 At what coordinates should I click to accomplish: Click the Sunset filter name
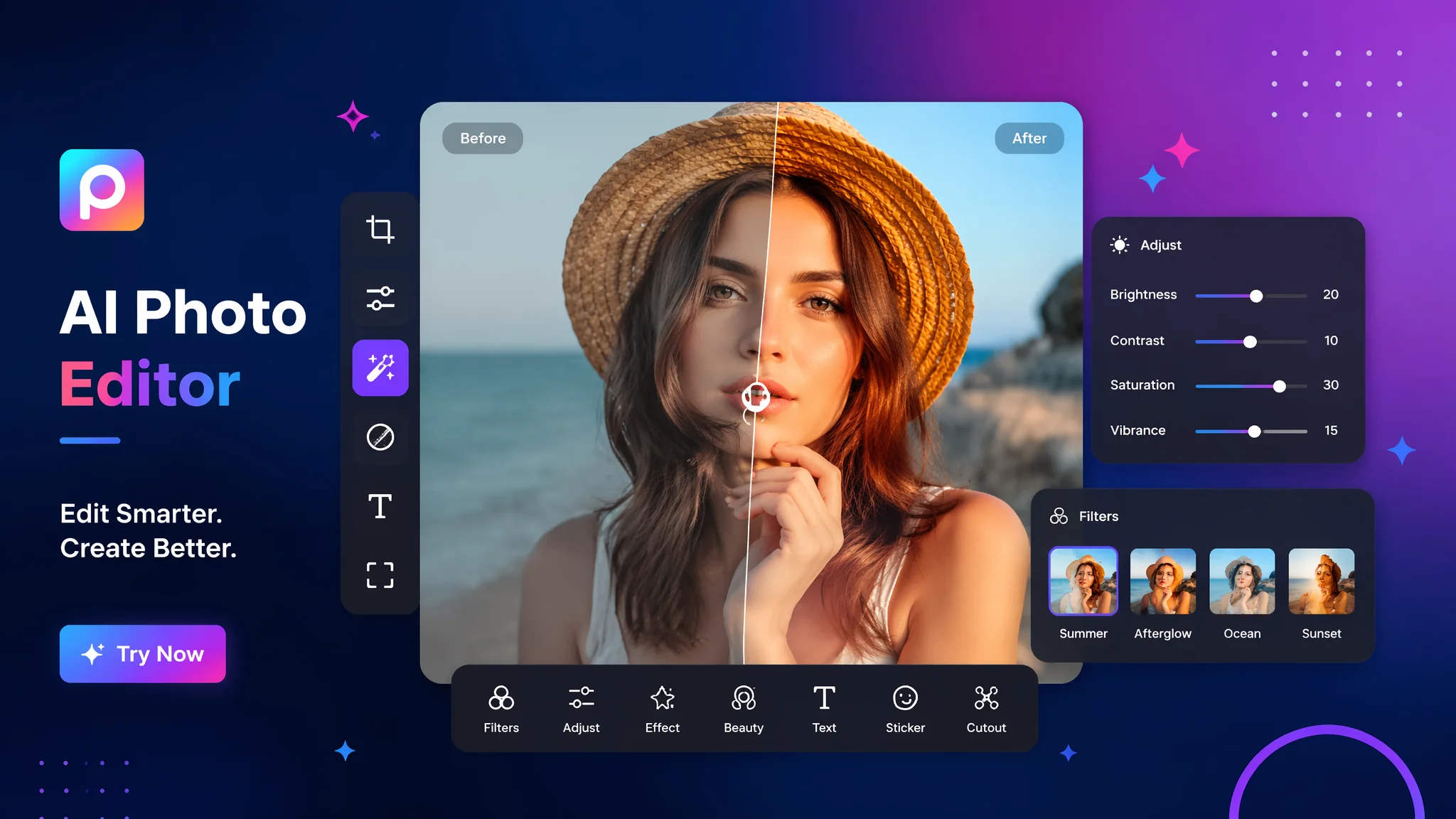[1322, 633]
